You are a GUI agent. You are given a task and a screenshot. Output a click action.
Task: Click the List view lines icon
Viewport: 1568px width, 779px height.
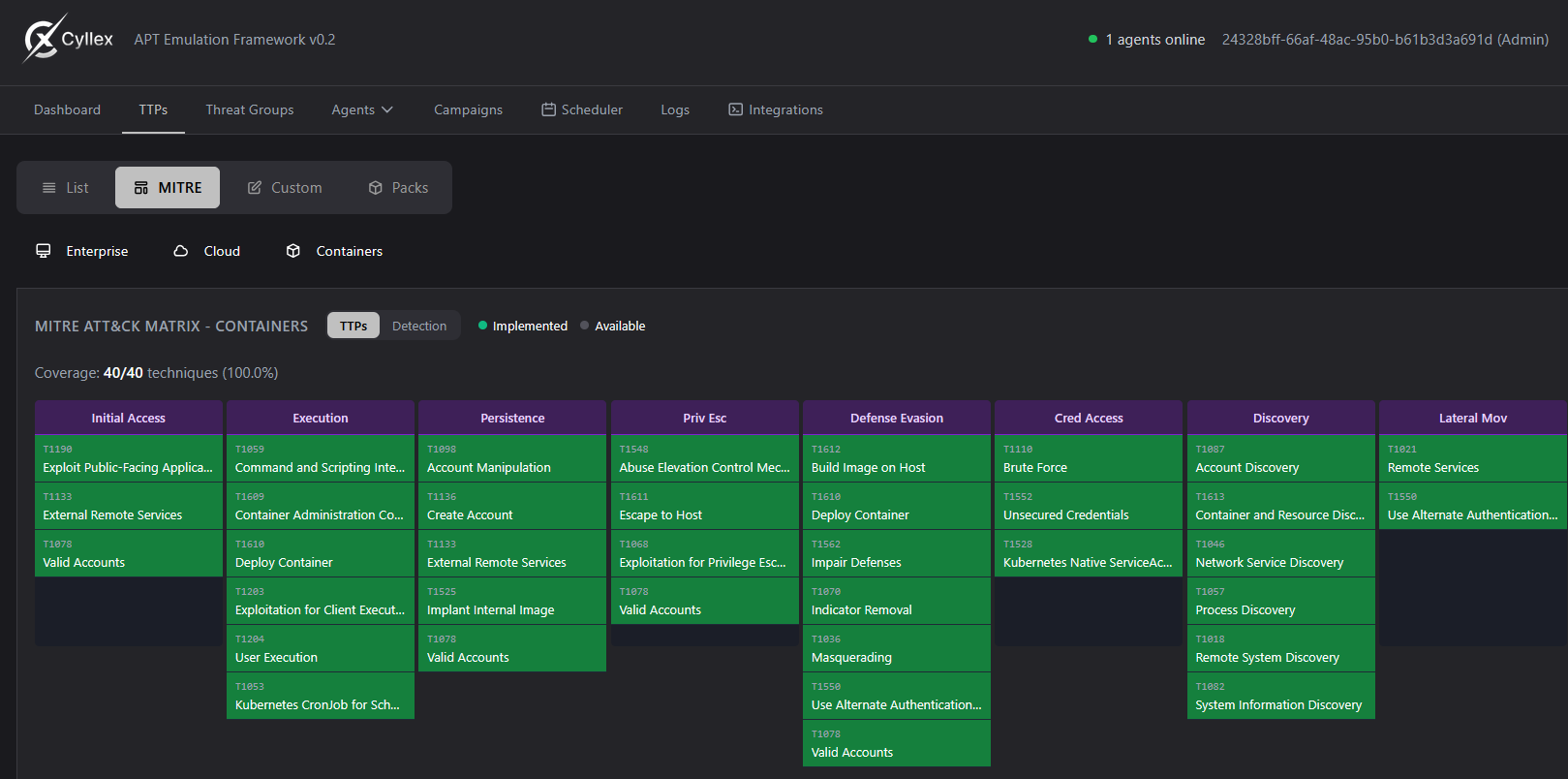tap(49, 188)
